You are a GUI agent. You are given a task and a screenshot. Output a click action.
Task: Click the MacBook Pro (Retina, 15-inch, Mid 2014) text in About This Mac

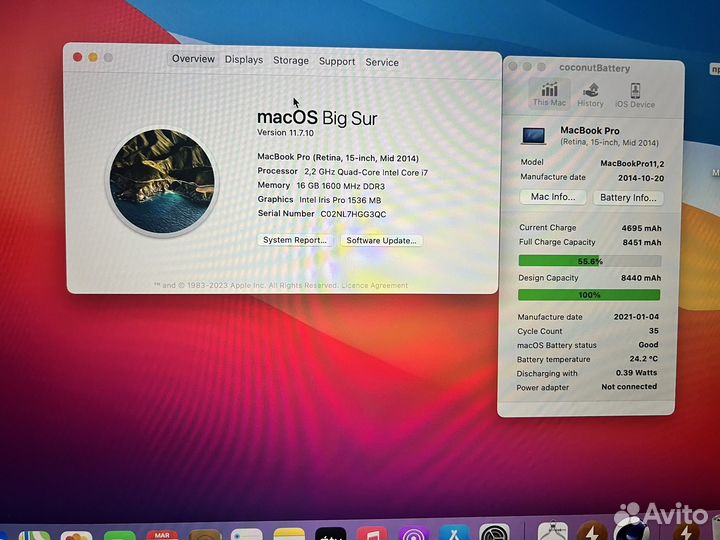(x=338, y=158)
